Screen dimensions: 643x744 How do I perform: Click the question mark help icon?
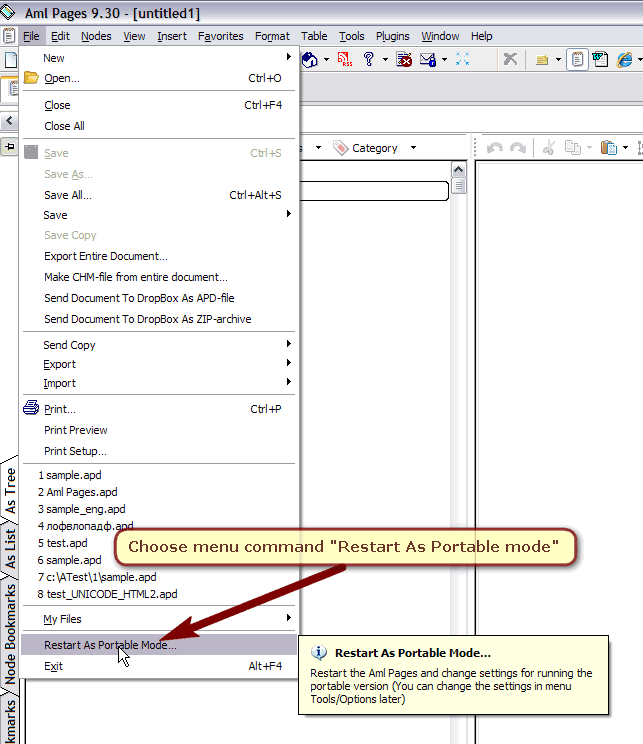click(x=369, y=59)
